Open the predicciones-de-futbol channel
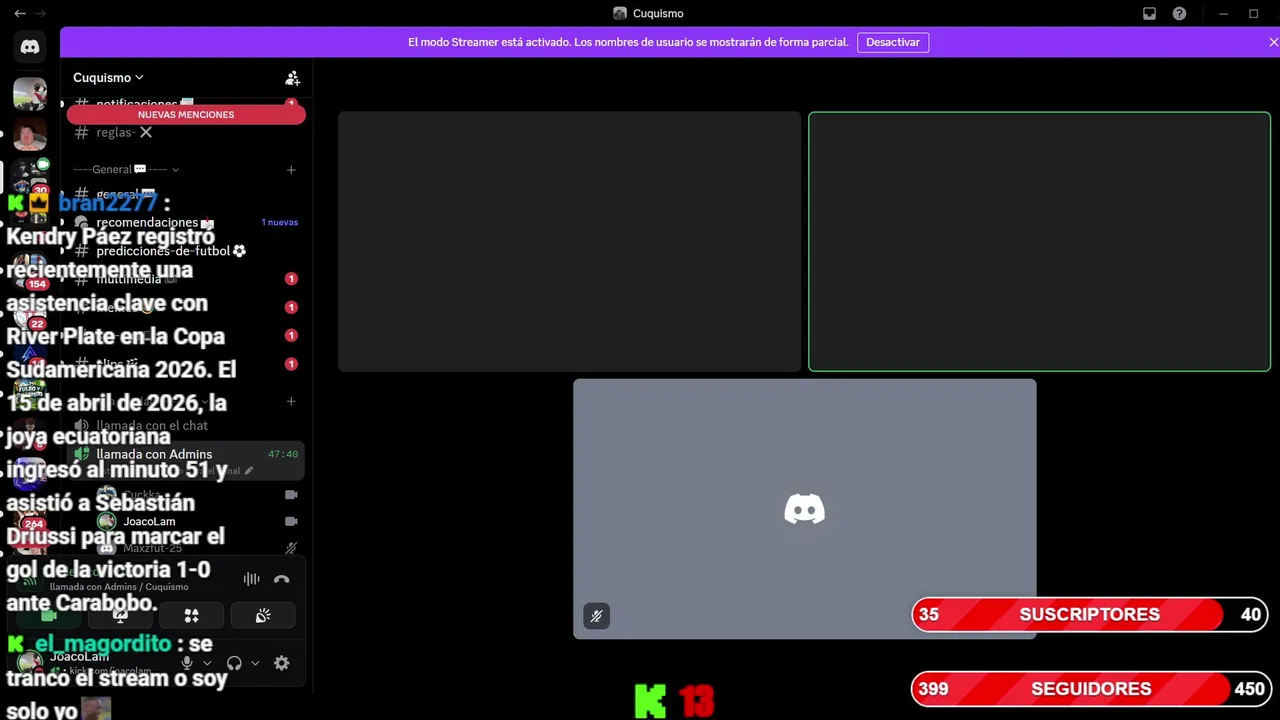This screenshot has width=1280, height=720. pyautogui.click(x=186, y=251)
